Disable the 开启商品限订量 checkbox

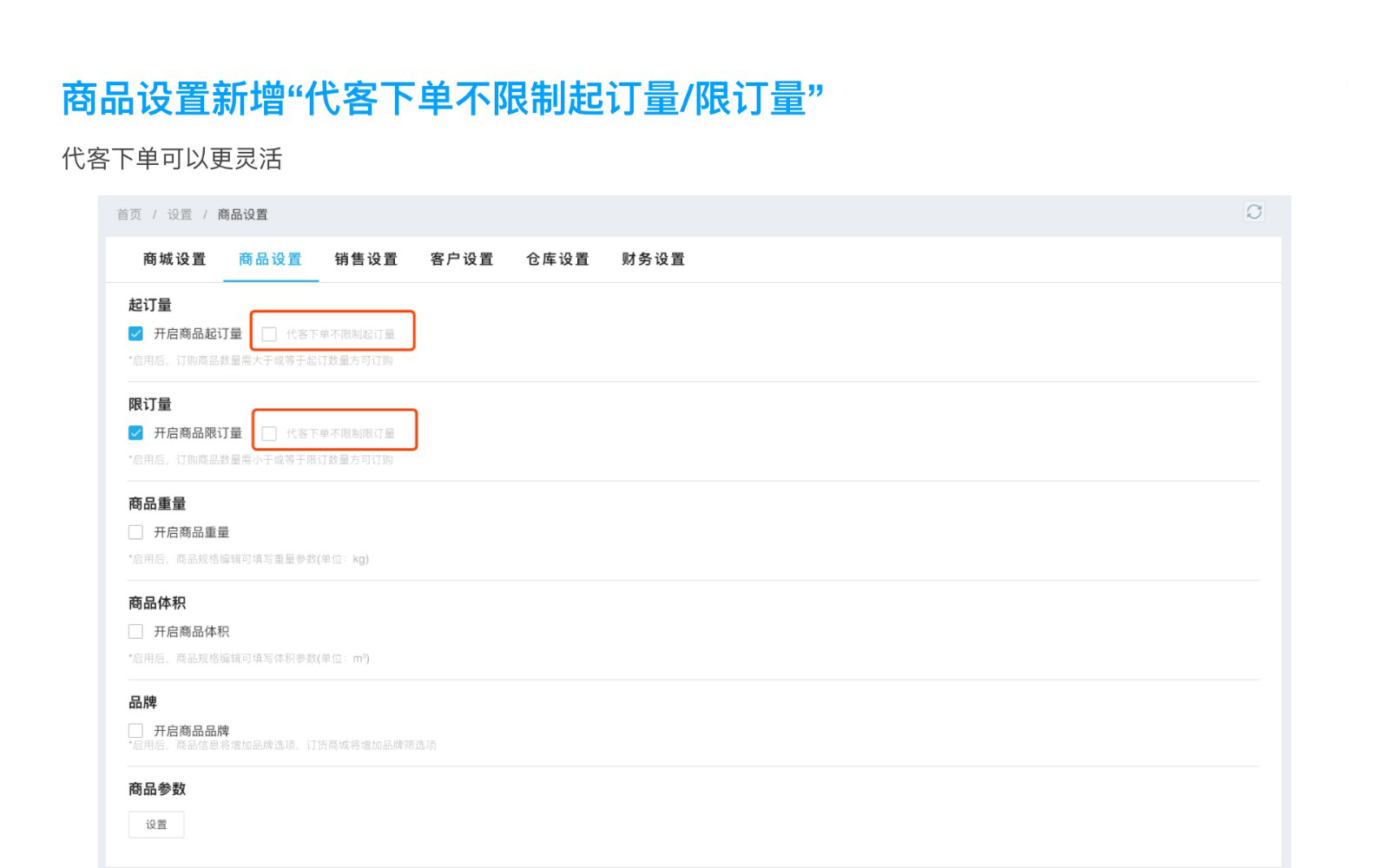click(x=136, y=433)
